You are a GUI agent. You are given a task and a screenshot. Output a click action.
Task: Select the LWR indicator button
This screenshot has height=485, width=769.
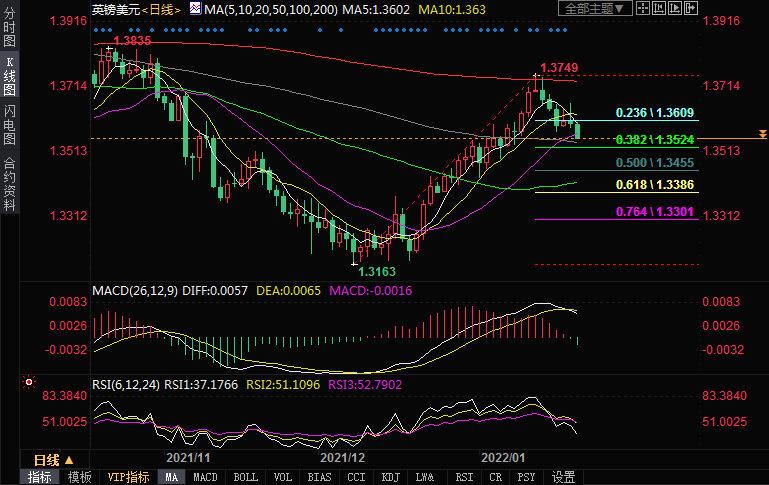click(425, 477)
